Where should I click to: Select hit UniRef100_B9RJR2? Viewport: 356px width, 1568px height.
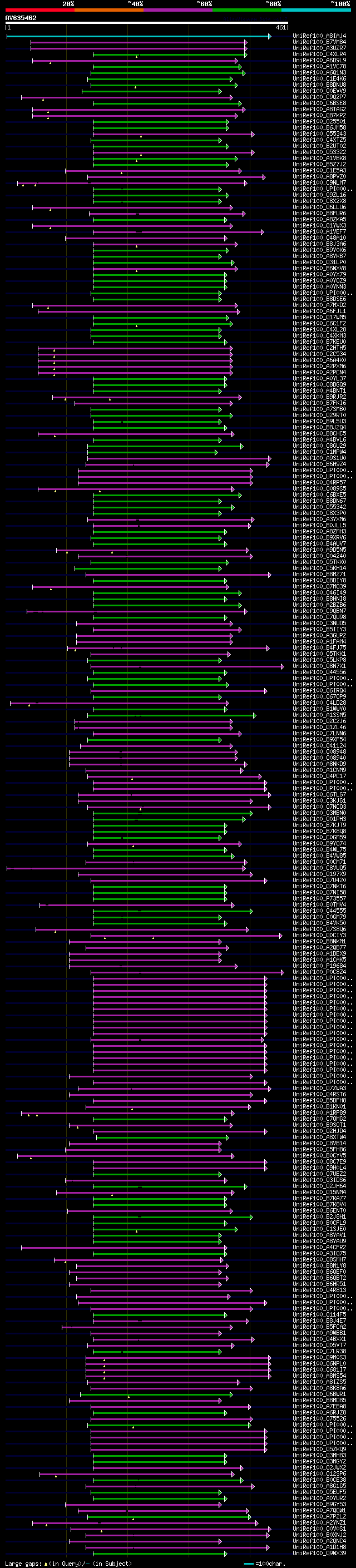(319, 397)
